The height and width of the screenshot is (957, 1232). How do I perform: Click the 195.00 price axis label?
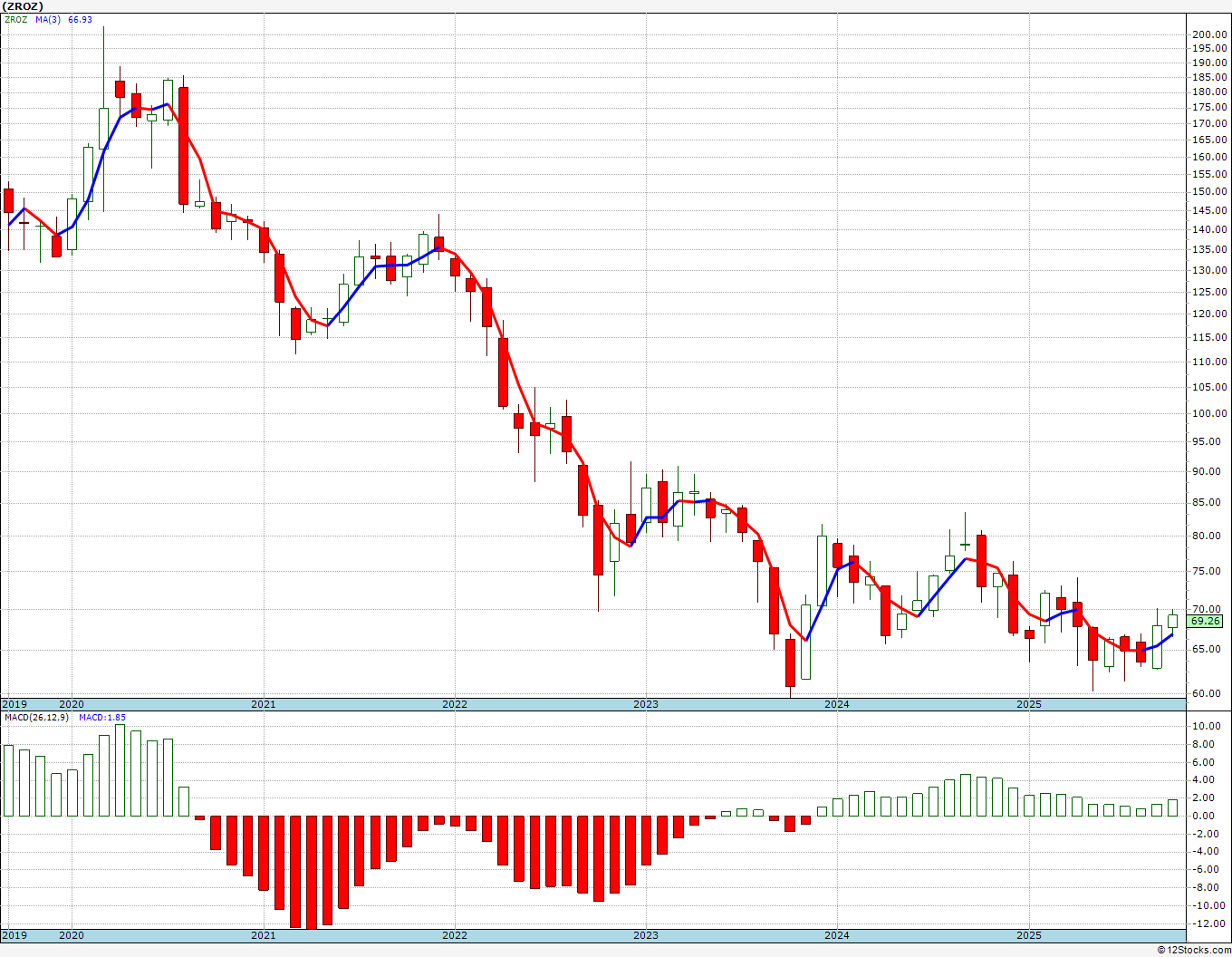[1209, 49]
